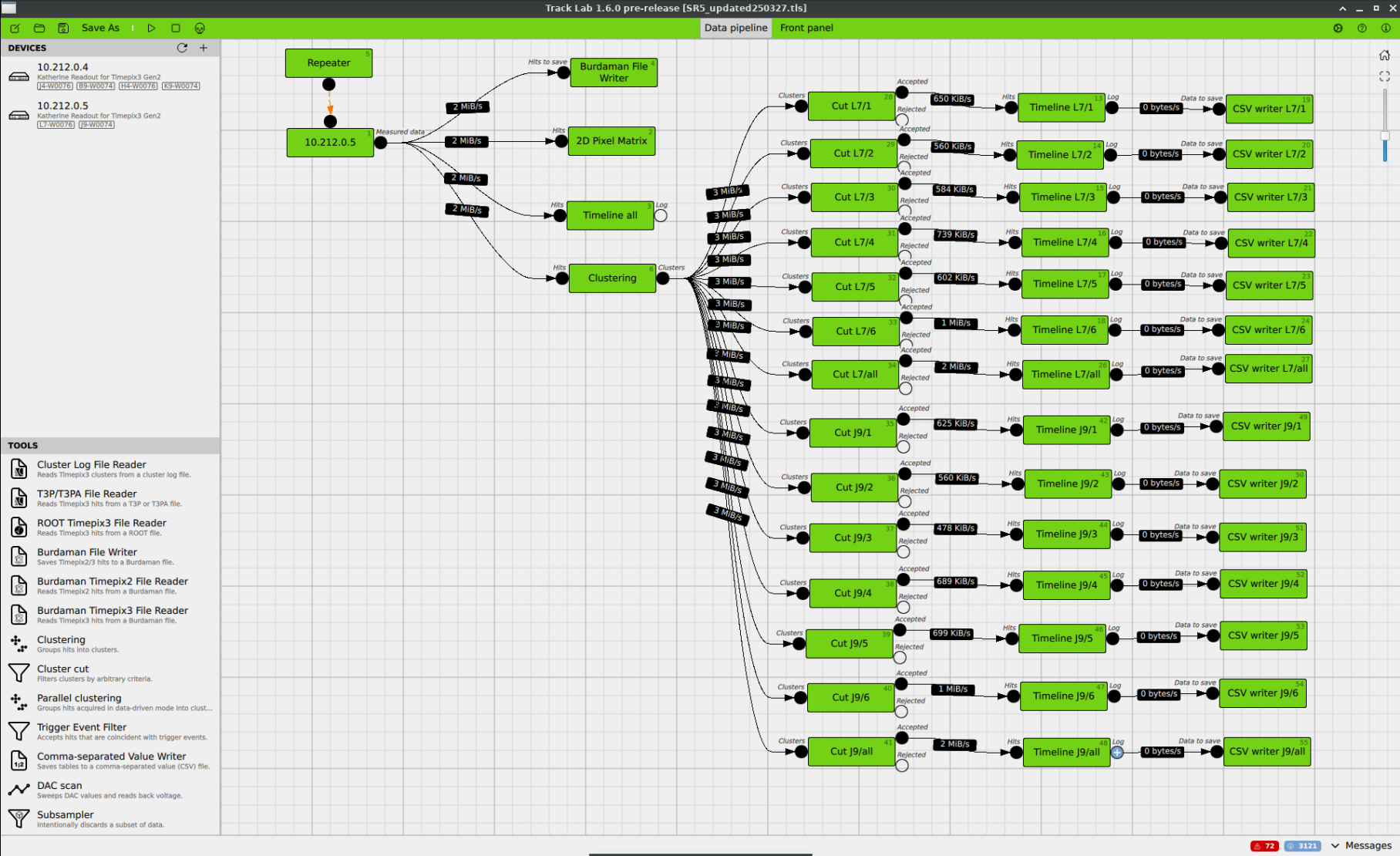Click the Rejected output port of Cut L7/1
This screenshot has height=856, width=1400.
(902, 120)
